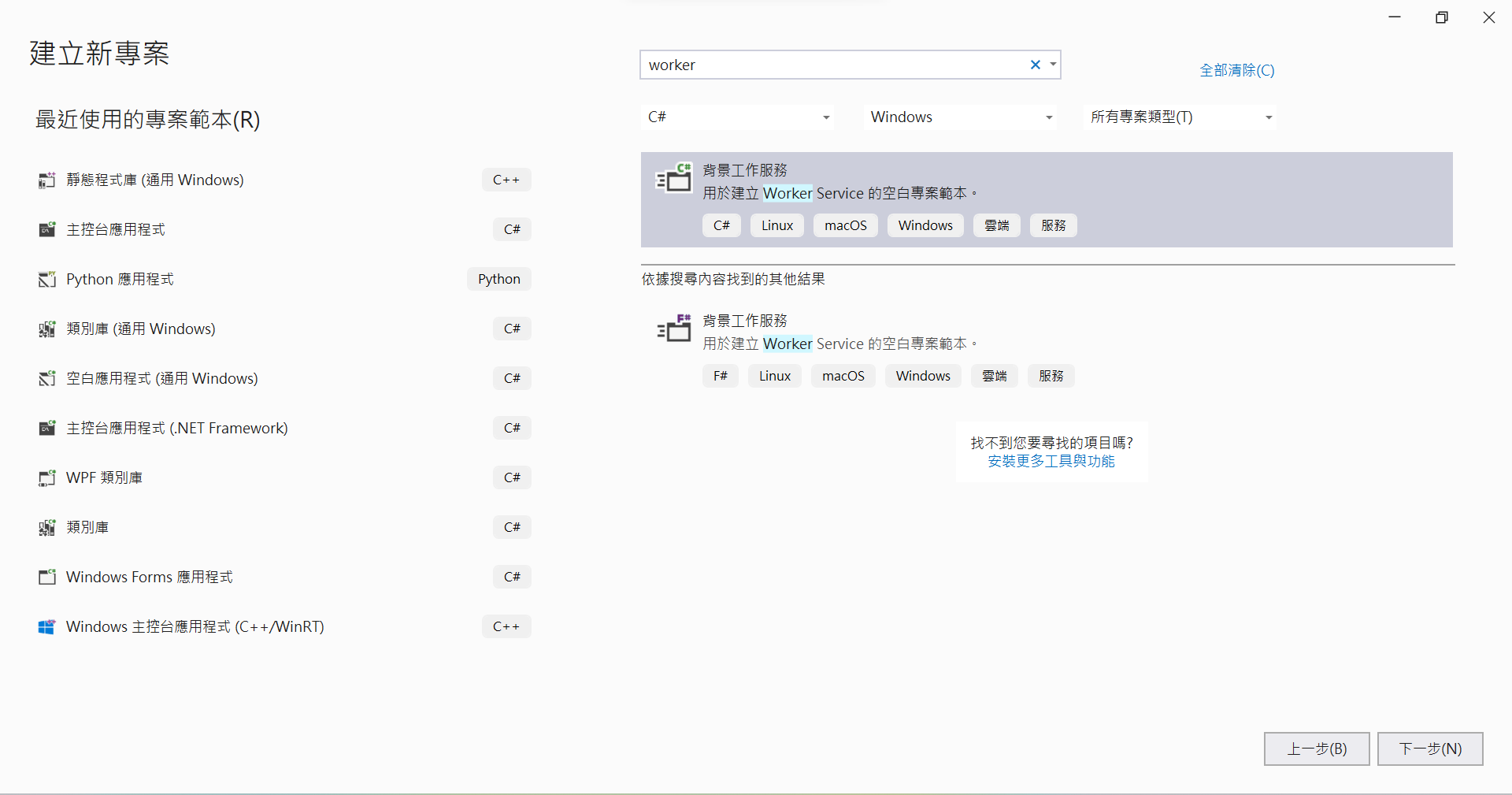Open the C# 主控台應用程式 template icon

(46, 229)
